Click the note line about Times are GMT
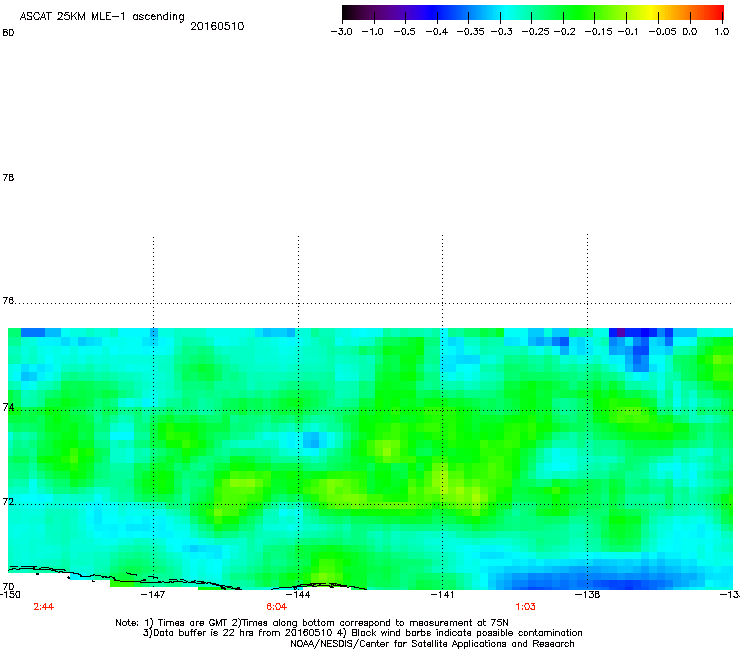This screenshot has width=740, height=650. (x=312, y=623)
